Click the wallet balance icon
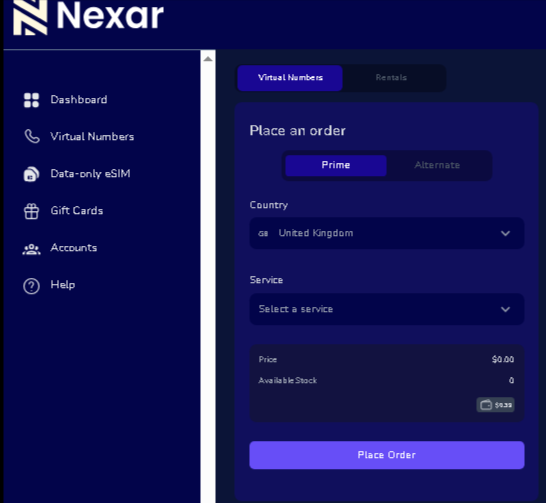Viewport: 546px width, 503px height. point(486,405)
